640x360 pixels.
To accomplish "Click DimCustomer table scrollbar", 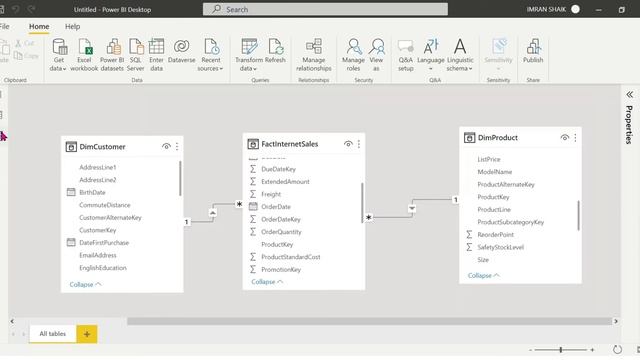I will tap(180, 178).
